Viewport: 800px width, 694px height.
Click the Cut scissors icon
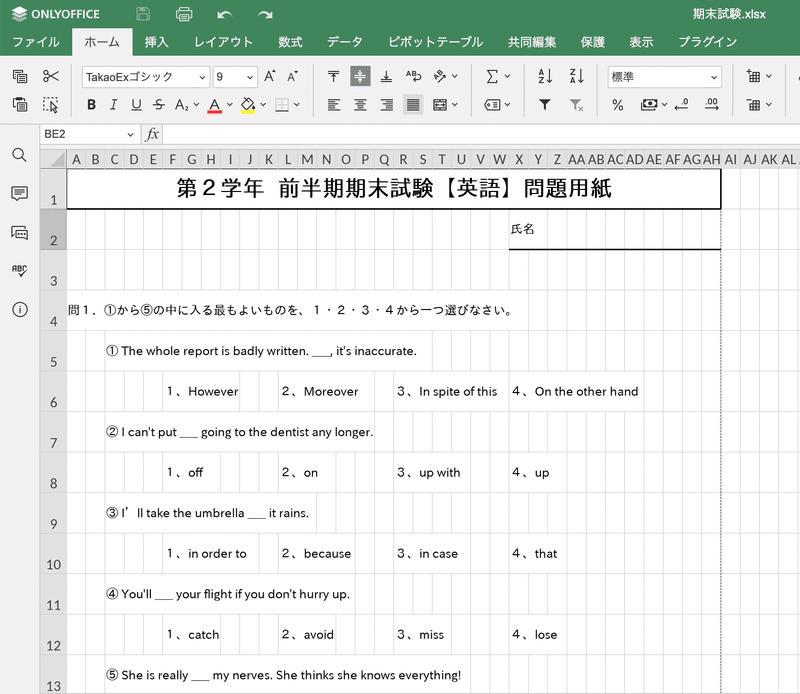pos(51,77)
